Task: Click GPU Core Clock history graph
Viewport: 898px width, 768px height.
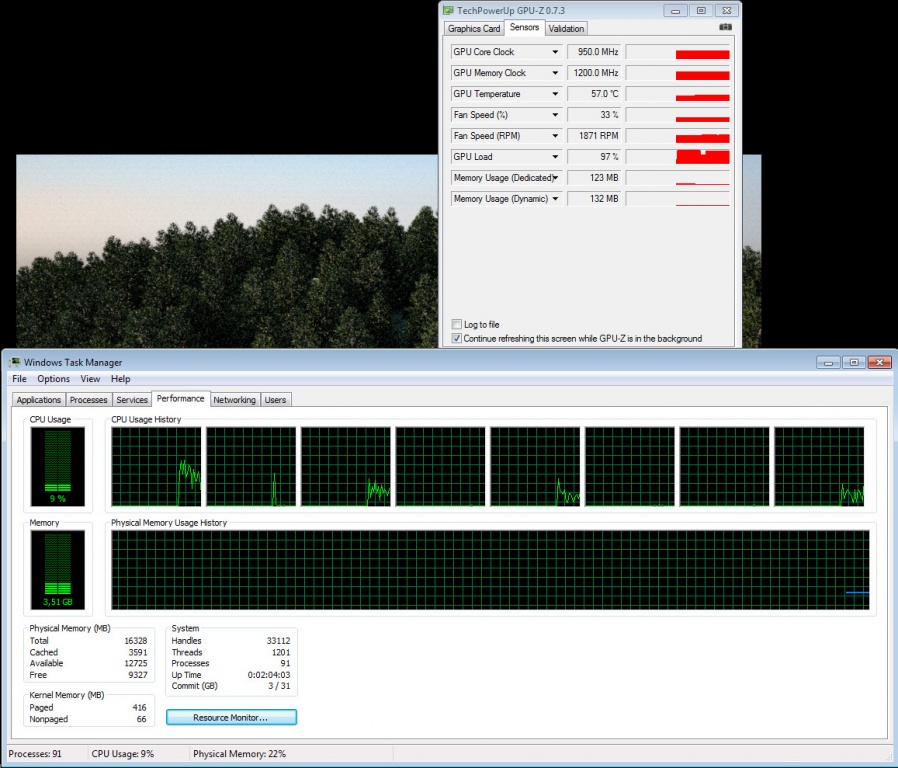Action: click(x=678, y=52)
